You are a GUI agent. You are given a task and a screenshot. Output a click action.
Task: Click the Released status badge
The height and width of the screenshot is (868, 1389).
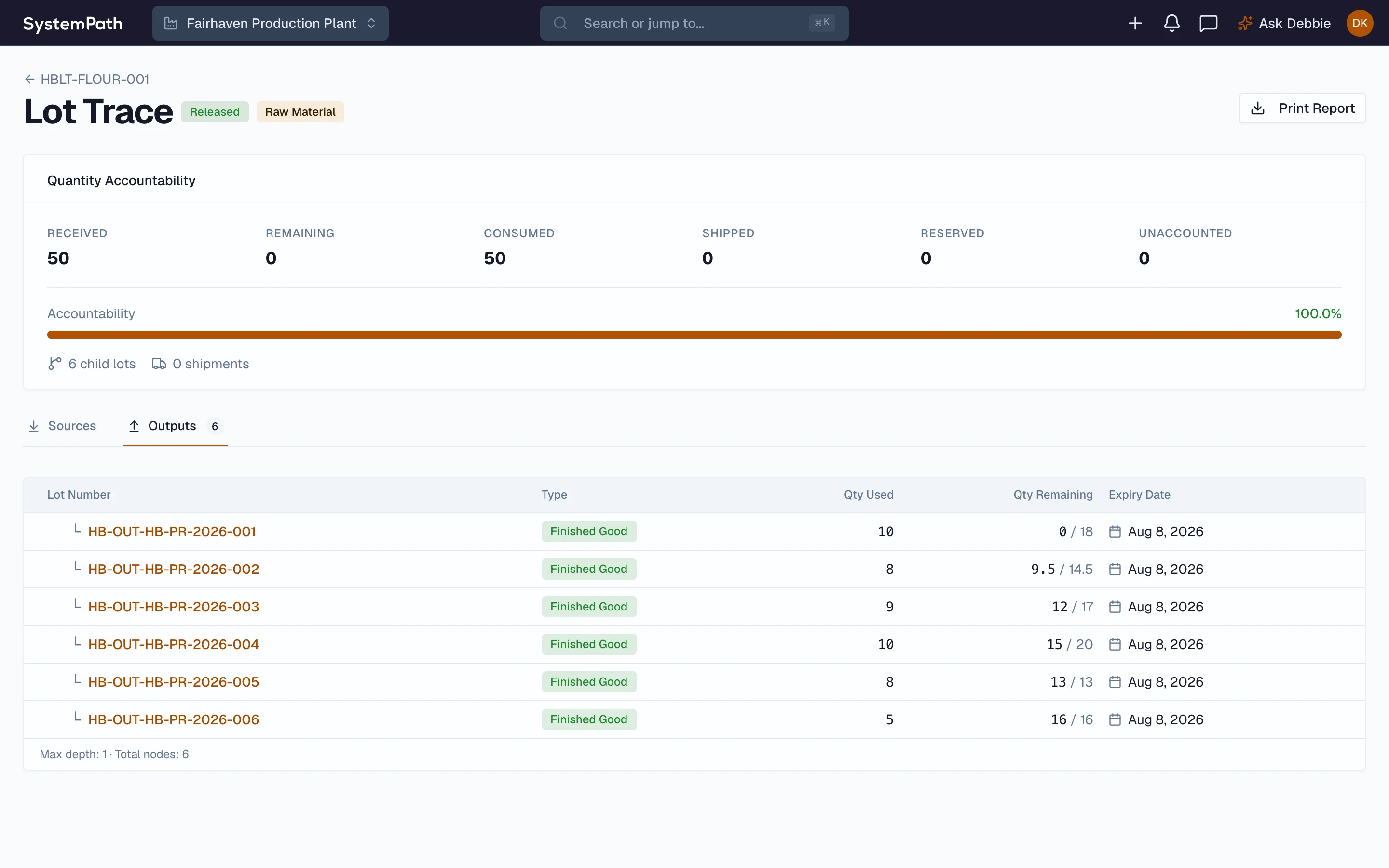tap(215, 112)
